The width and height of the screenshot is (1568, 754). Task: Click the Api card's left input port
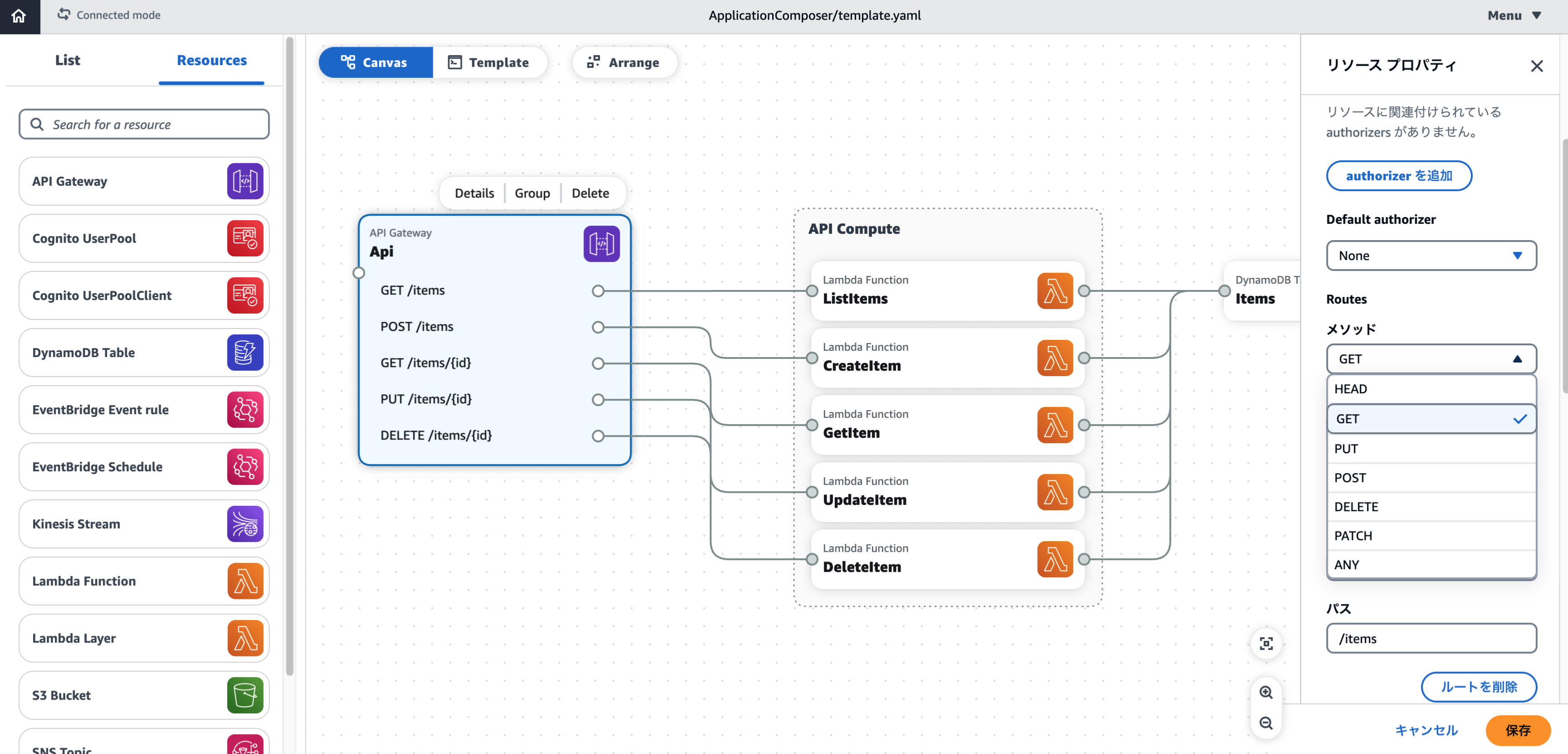358,273
